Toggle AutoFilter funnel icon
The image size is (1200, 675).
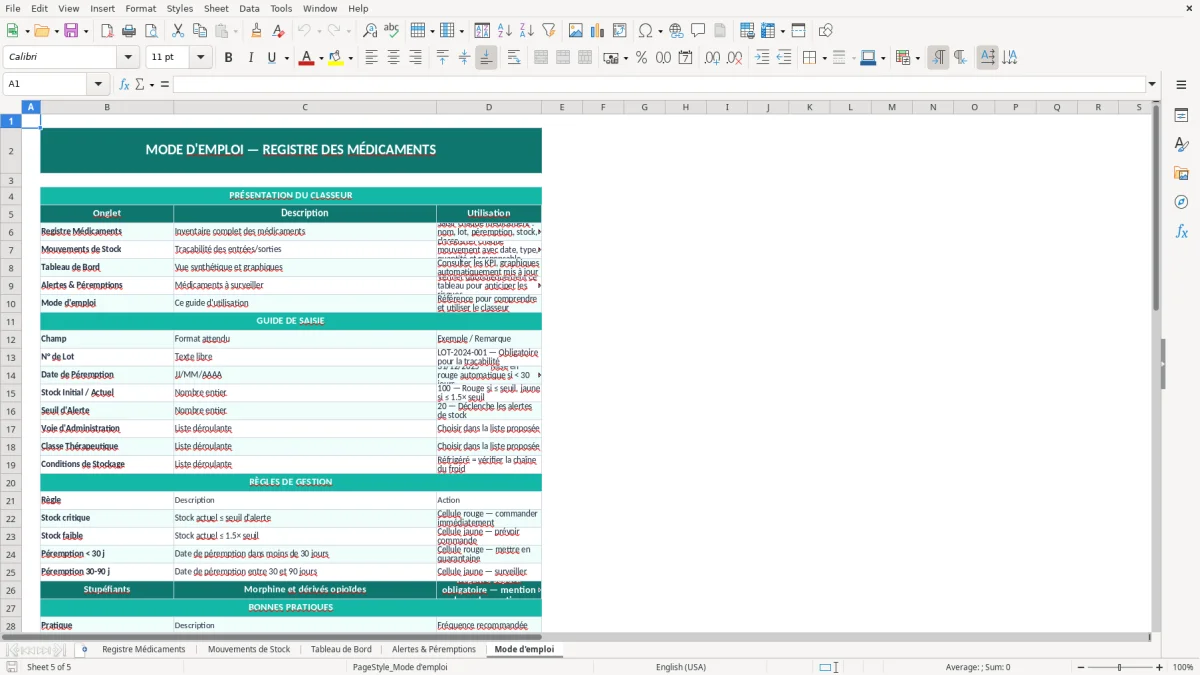(x=549, y=31)
